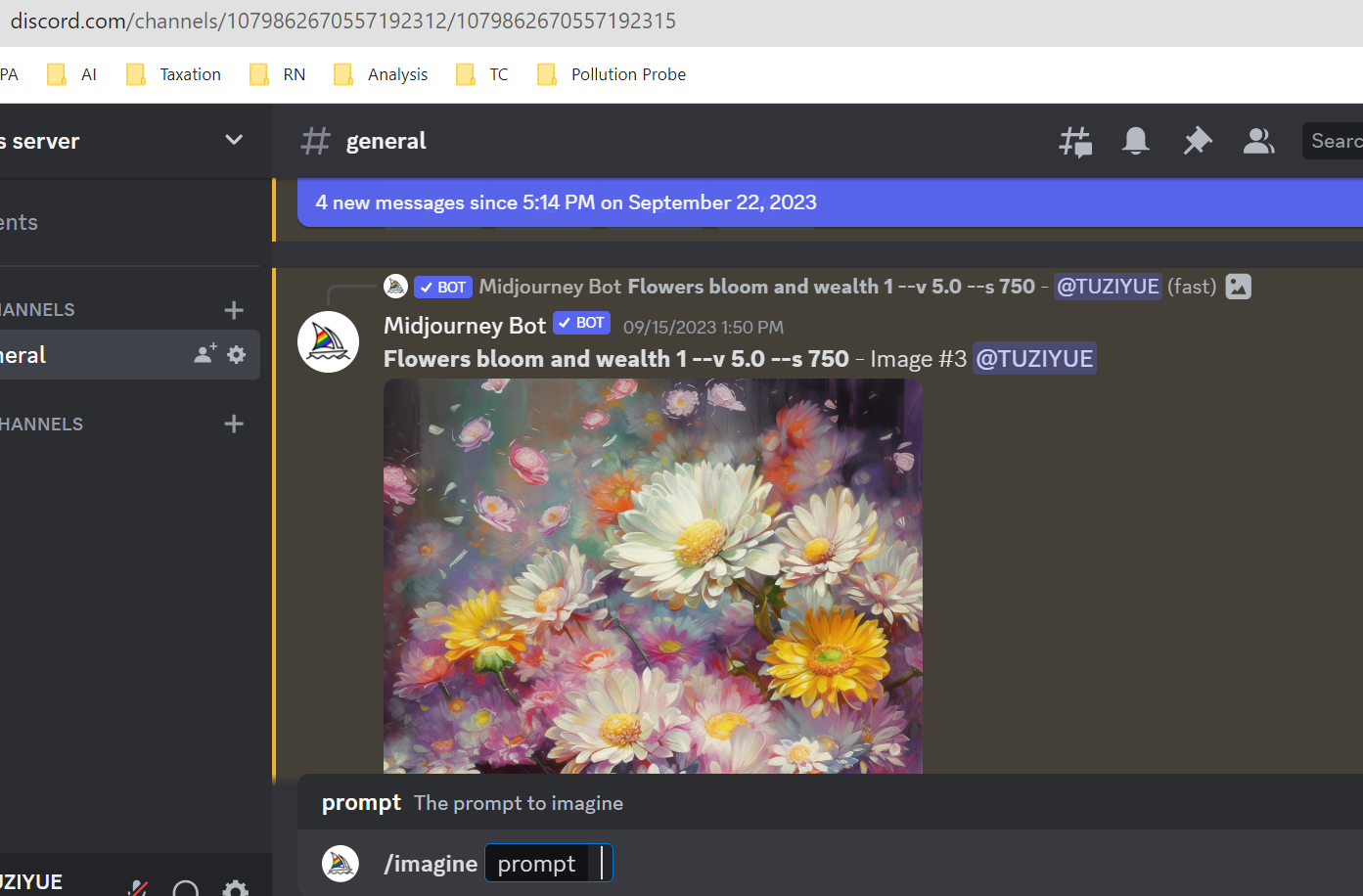Viewport: 1363px width, 896px height.
Task: Open the Pollution Probe bookmark folder
Action: 613,74
